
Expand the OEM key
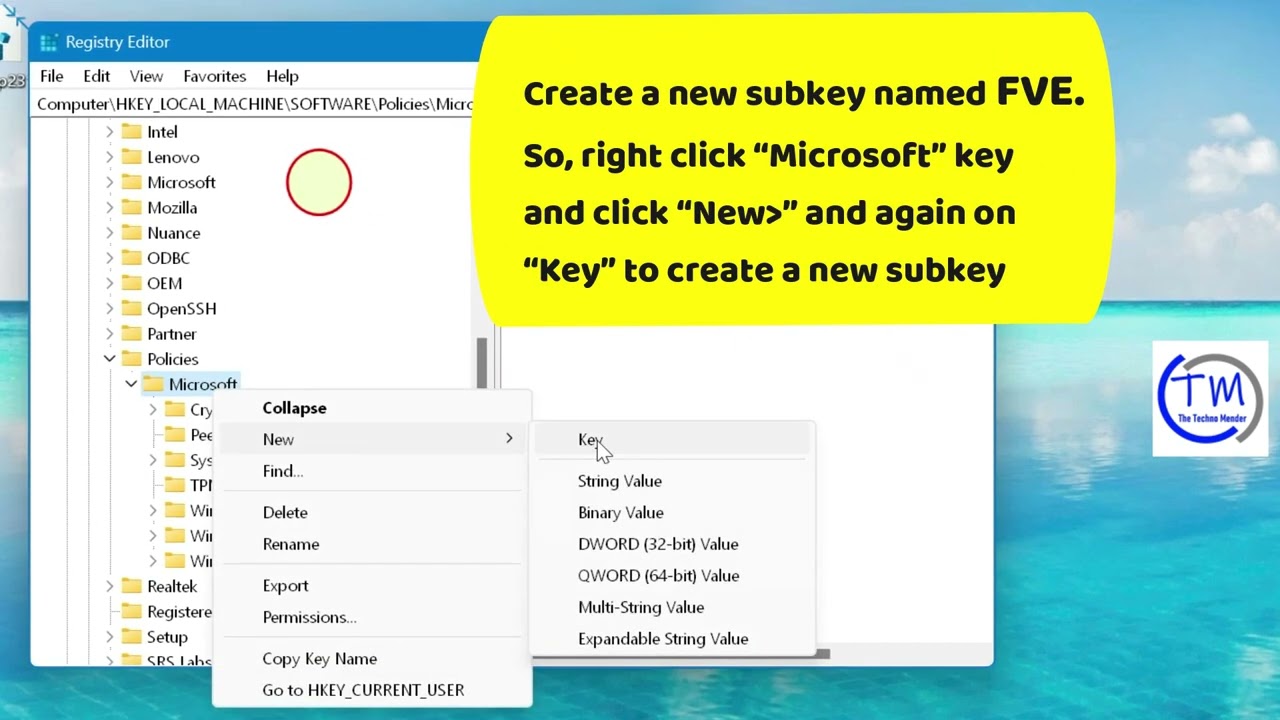(109, 283)
